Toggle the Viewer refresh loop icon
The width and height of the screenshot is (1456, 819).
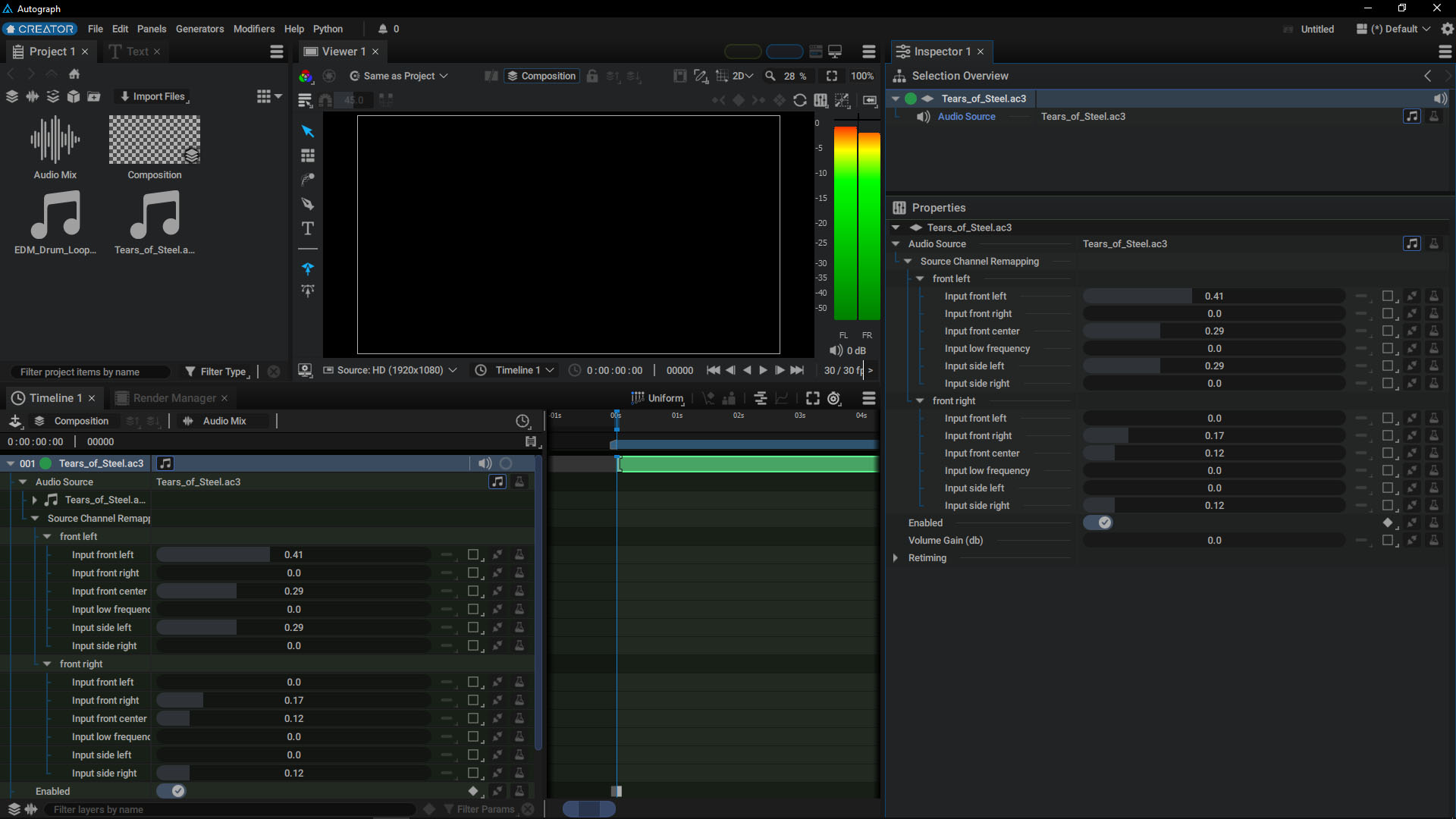[800, 100]
